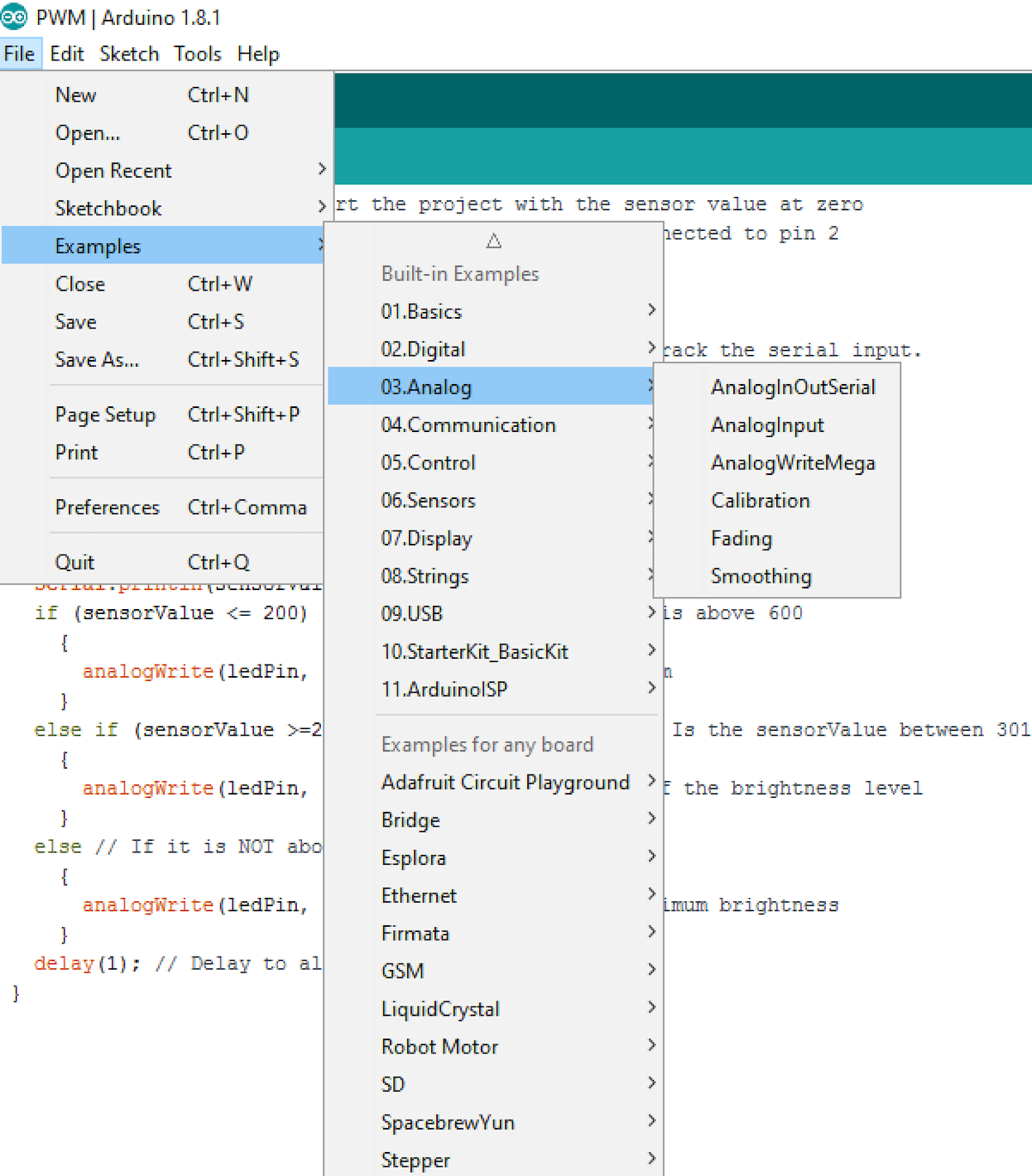Expand the GSM library examples
The image size is (1032, 1176).
pos(494,971)
